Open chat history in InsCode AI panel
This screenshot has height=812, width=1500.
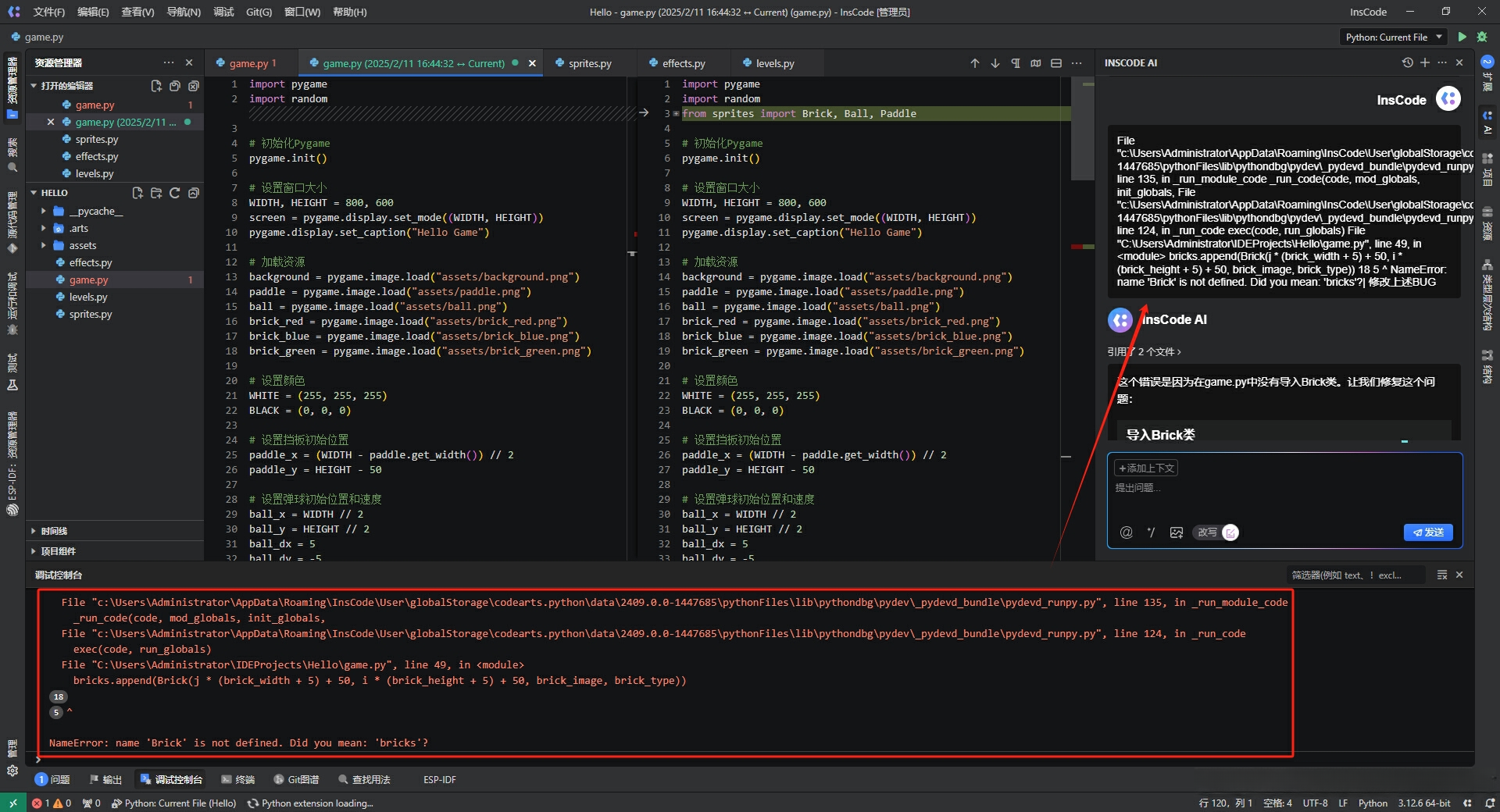coord(1407,62)
